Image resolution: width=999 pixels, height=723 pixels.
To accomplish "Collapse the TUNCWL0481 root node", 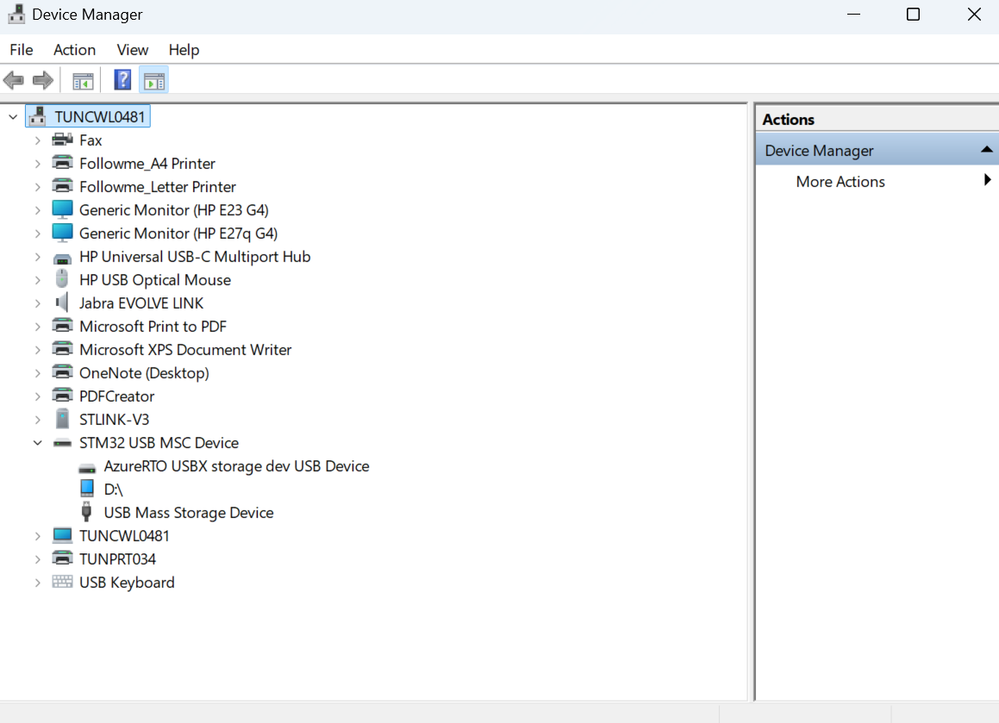I will (x=13, y=117).
